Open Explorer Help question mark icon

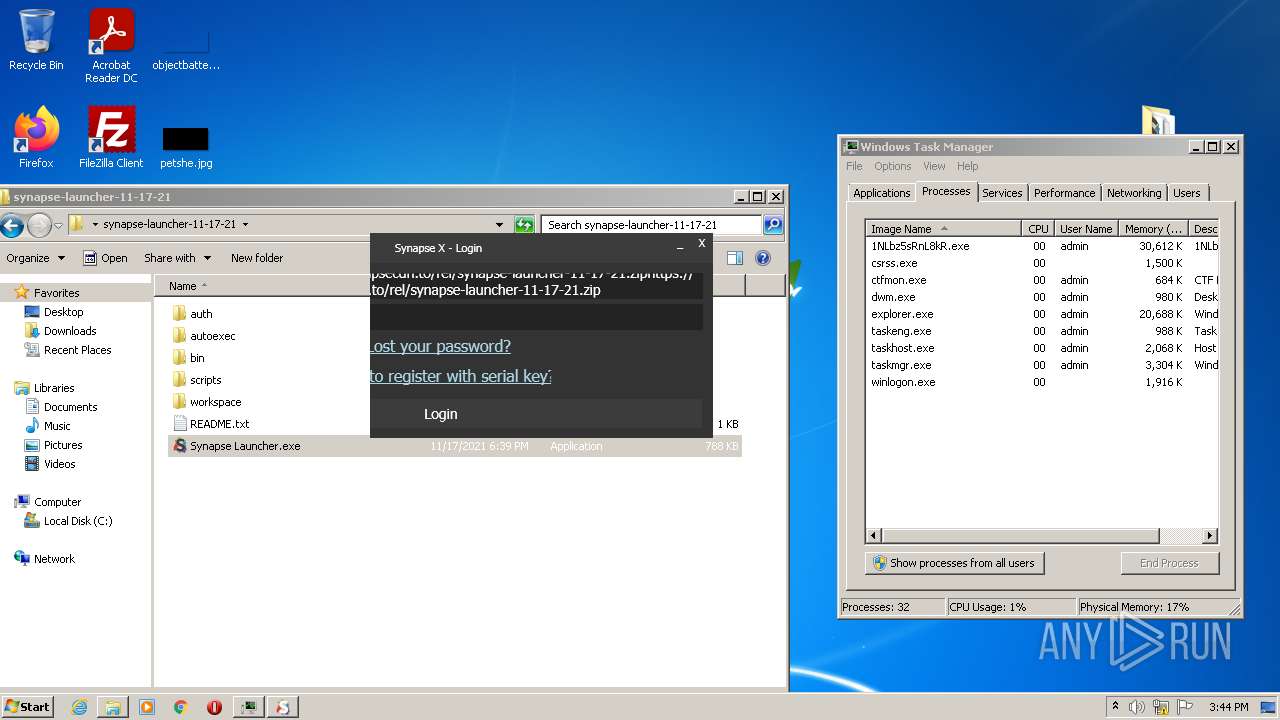(763, 258)
